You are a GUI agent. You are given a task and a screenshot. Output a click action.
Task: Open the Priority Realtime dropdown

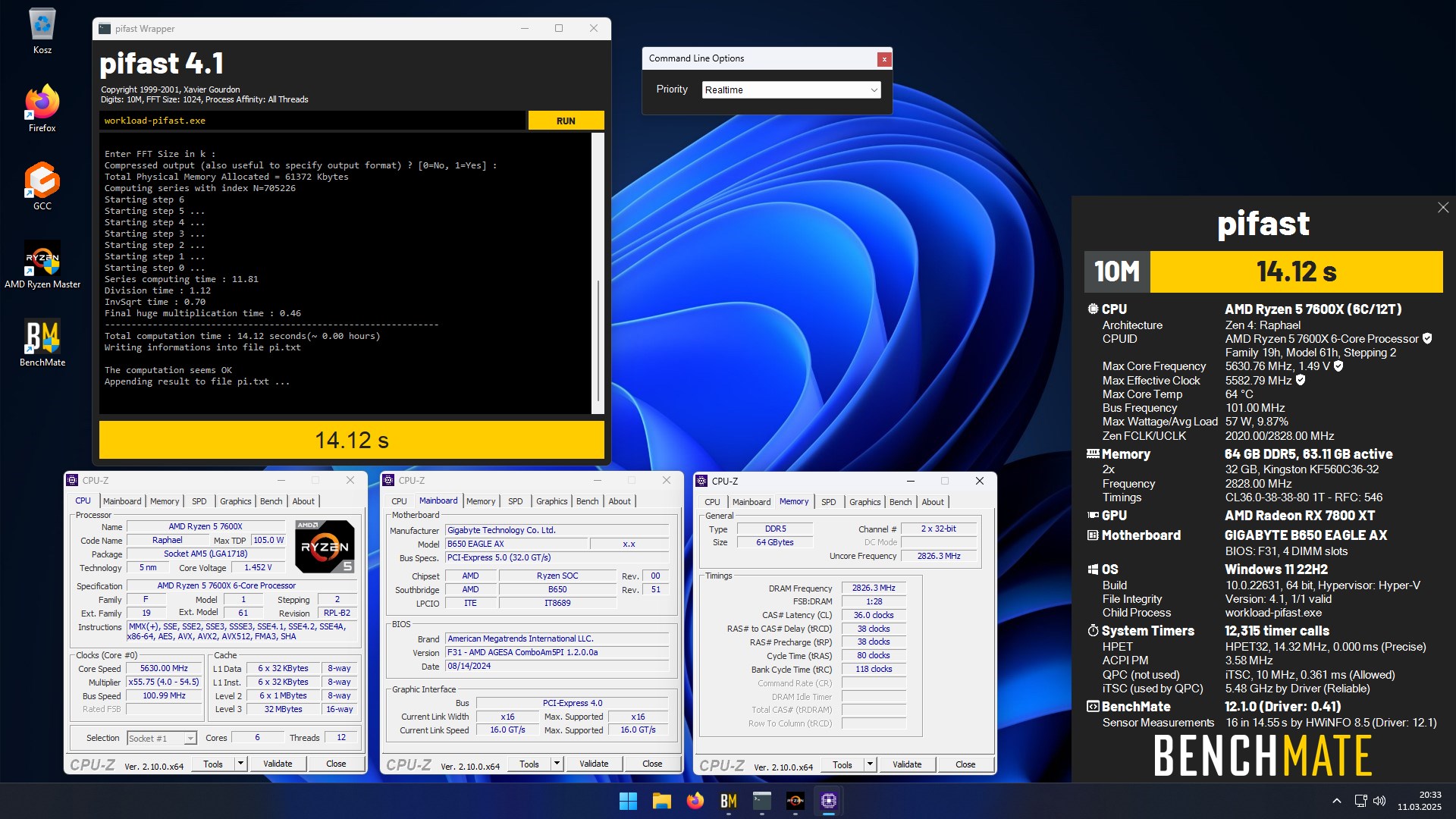pos(791,89)
